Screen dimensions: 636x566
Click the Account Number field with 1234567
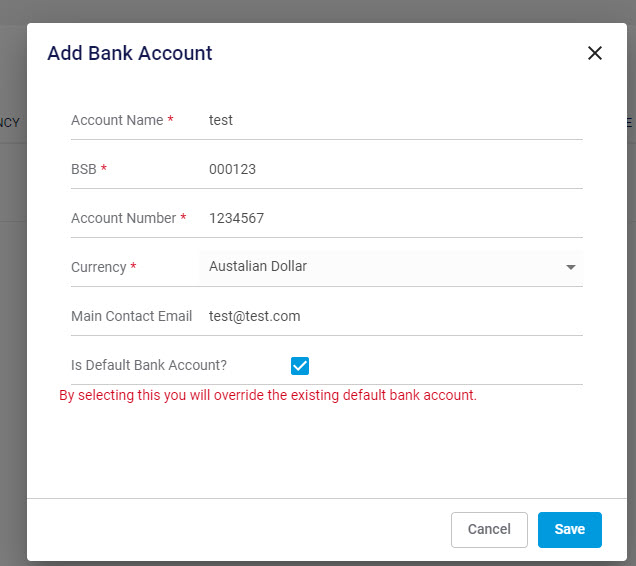pos(390,218)
